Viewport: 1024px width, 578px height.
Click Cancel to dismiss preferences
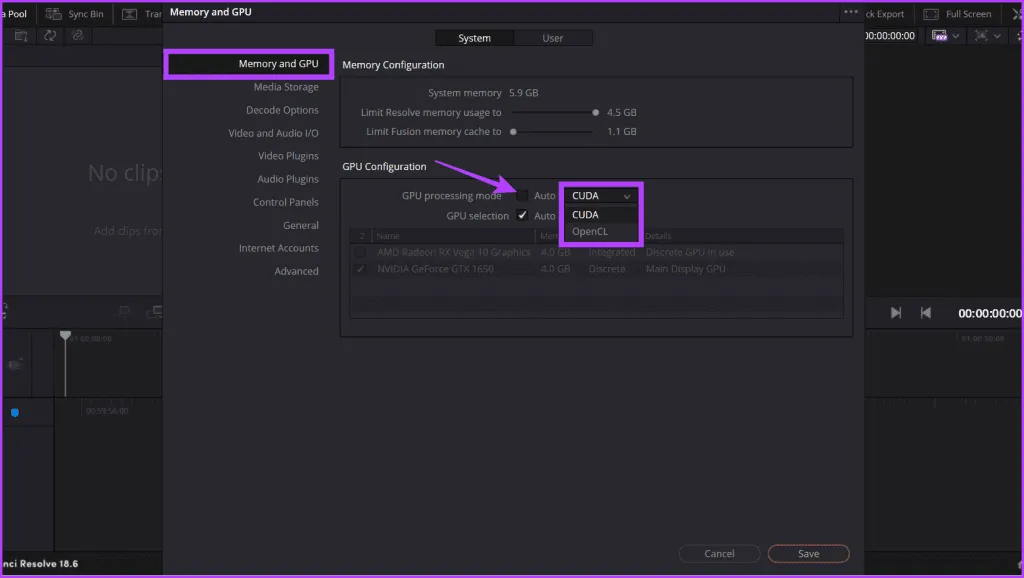(719, 553)
